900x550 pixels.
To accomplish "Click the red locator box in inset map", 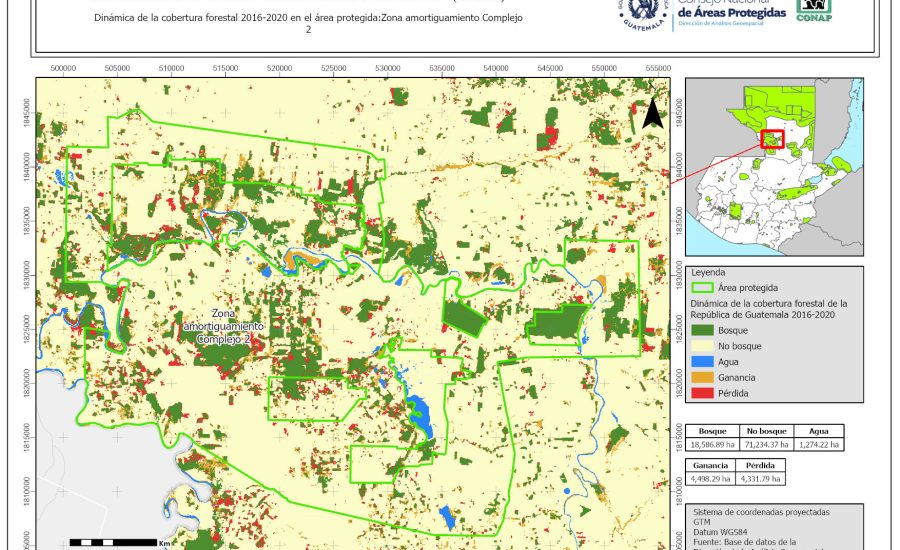I will tap(772, 140).
